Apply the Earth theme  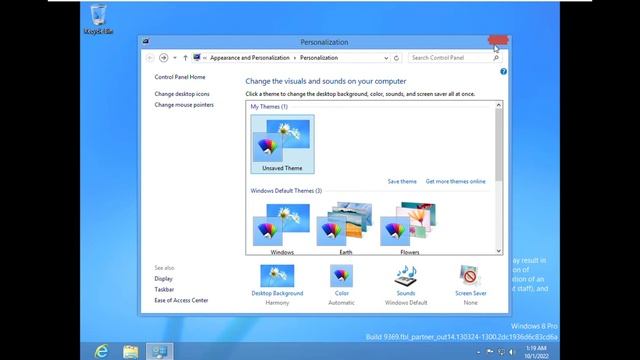click(345, 229)
